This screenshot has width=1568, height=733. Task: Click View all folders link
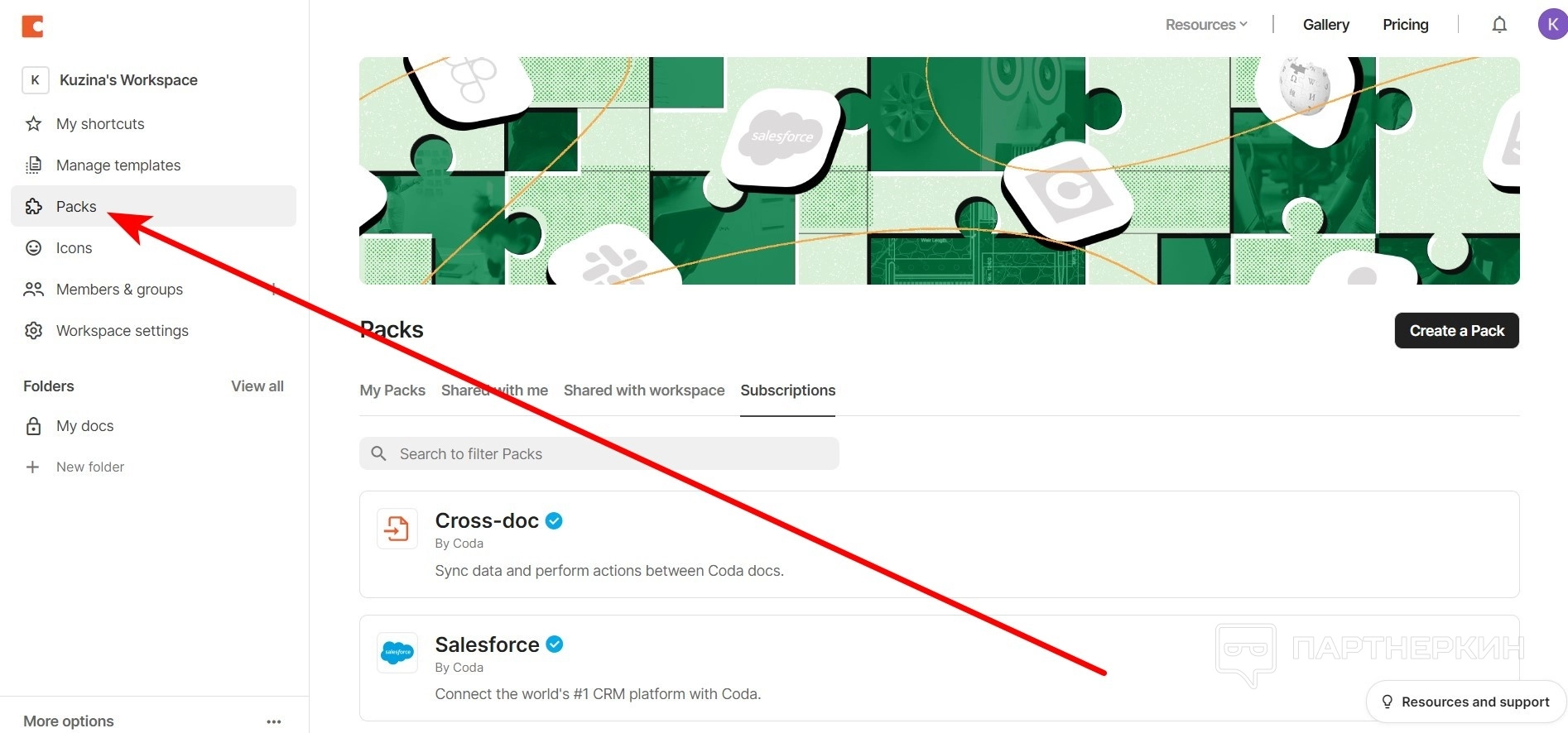[x=257, y=386]
